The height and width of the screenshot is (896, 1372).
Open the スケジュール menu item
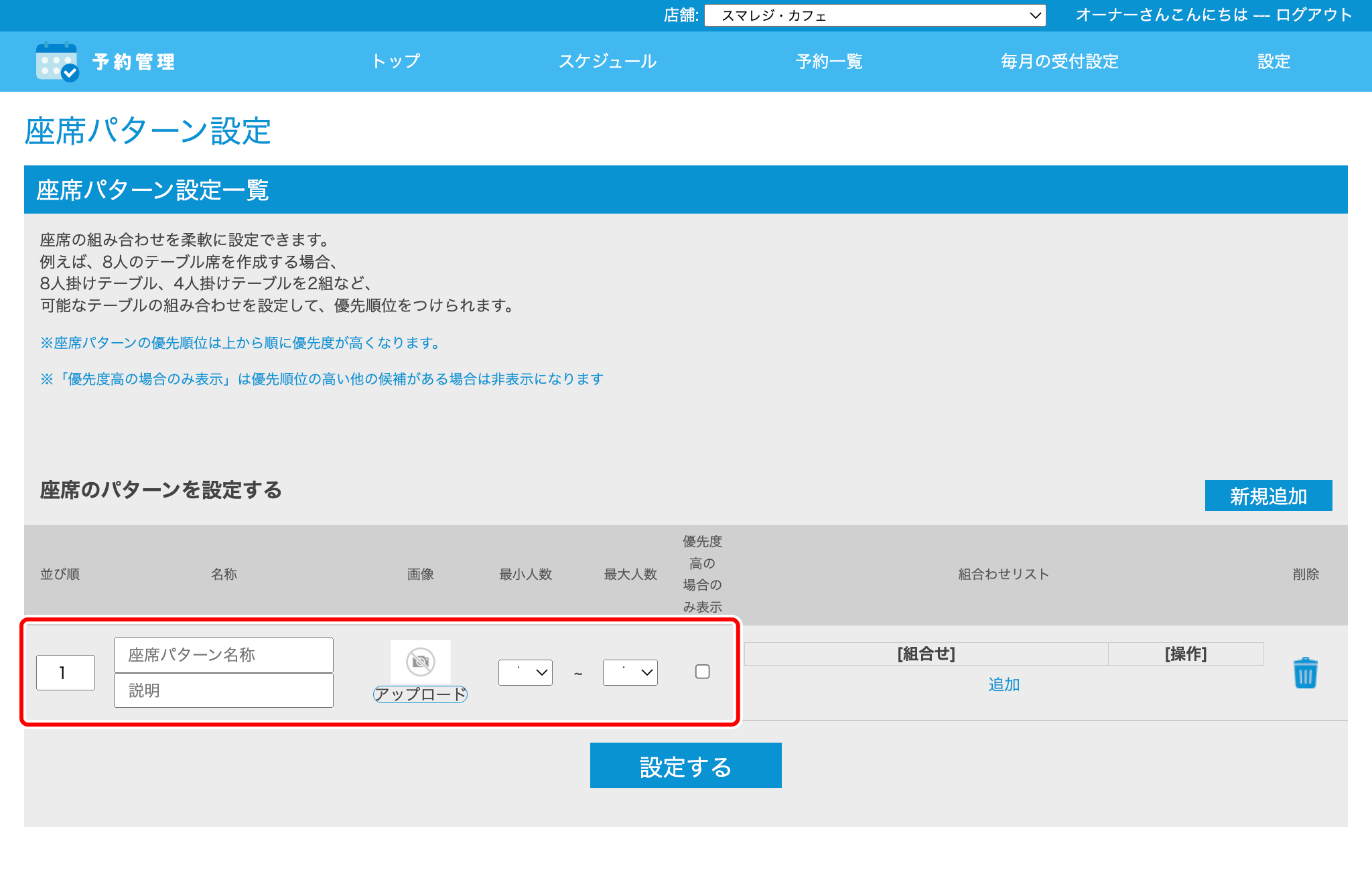(x=608, y=62)
